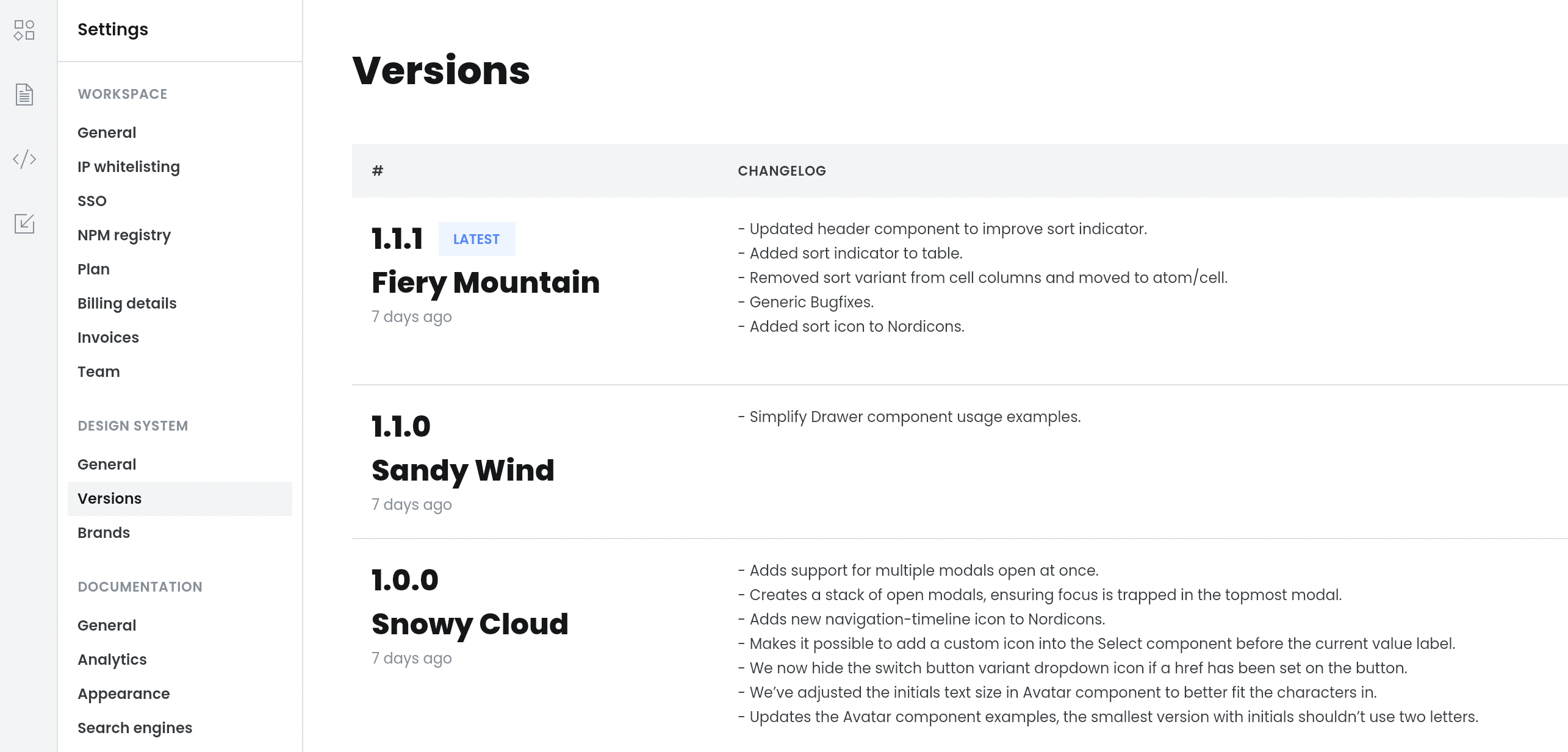Click the Versions page heading
The image size is (1568, 752).
point(441,70)
